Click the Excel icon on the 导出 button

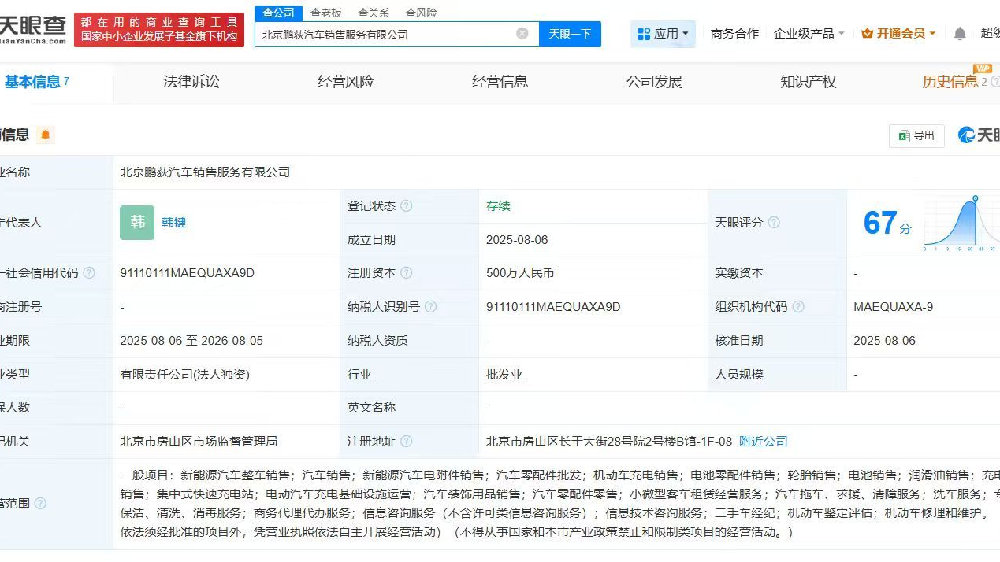click(x=904, y=136)
